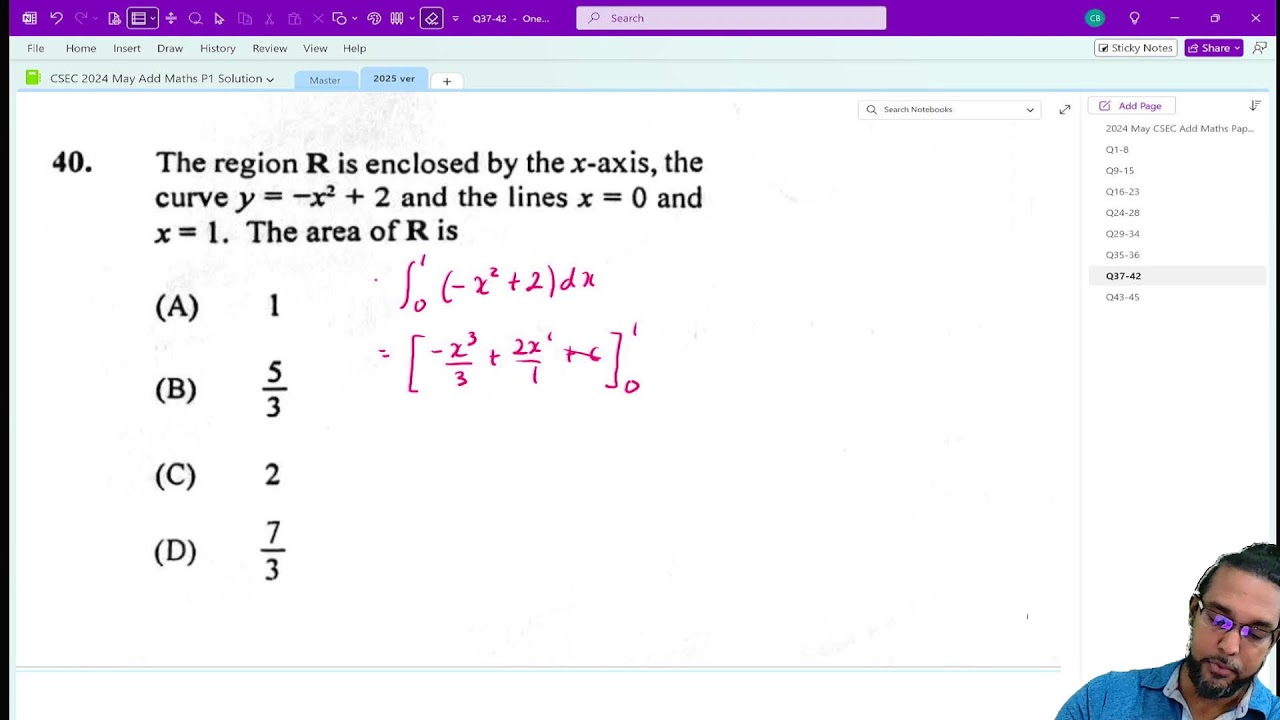Open the page layout view dropdown arrow
The image size is (1280, 720).
(153, 18)
